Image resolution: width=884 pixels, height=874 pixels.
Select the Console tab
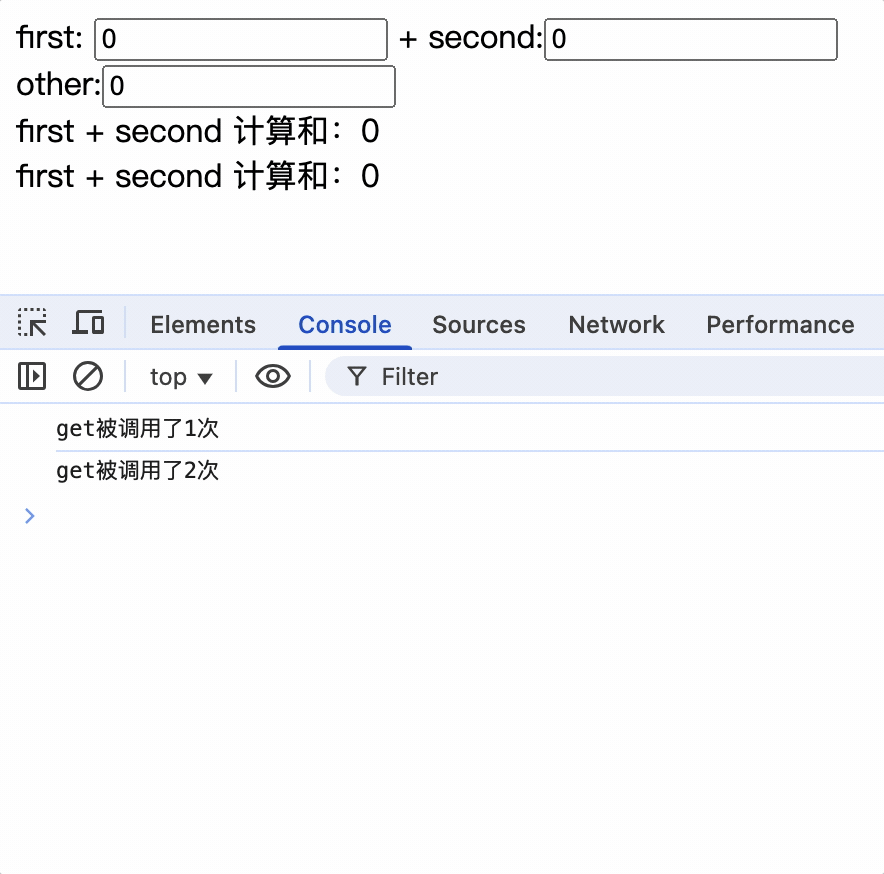(344, 325)
